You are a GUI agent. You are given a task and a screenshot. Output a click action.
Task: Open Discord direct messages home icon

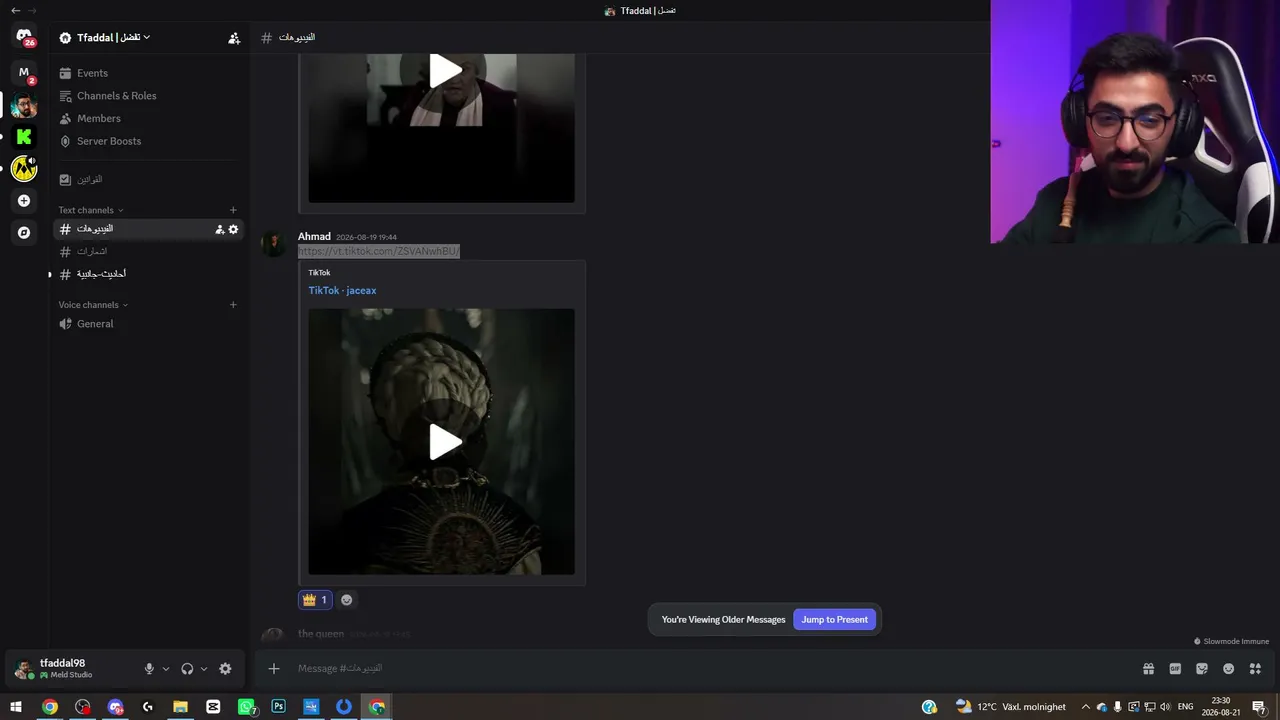(24, 37)
